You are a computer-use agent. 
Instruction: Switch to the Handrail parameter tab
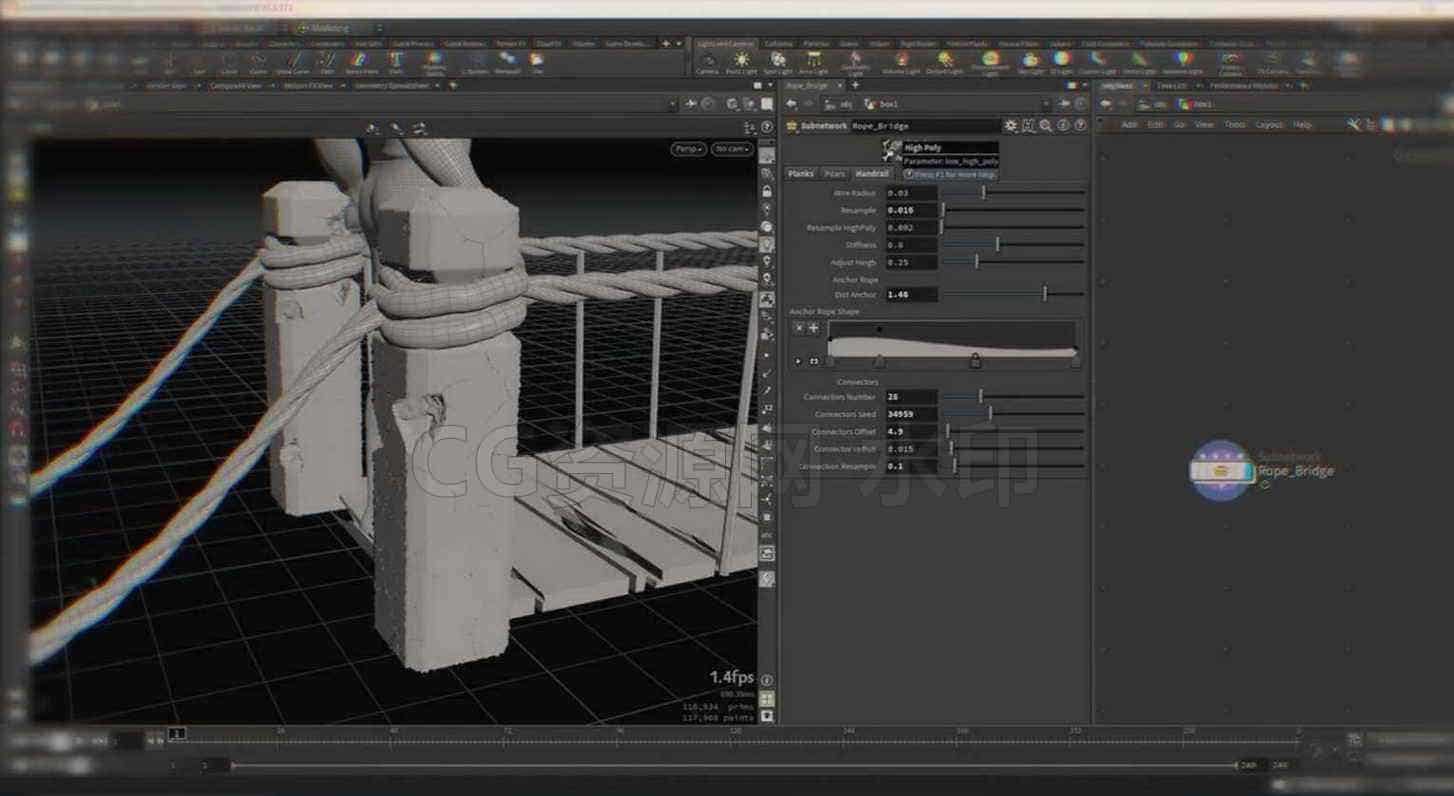(x=872, y=174)
